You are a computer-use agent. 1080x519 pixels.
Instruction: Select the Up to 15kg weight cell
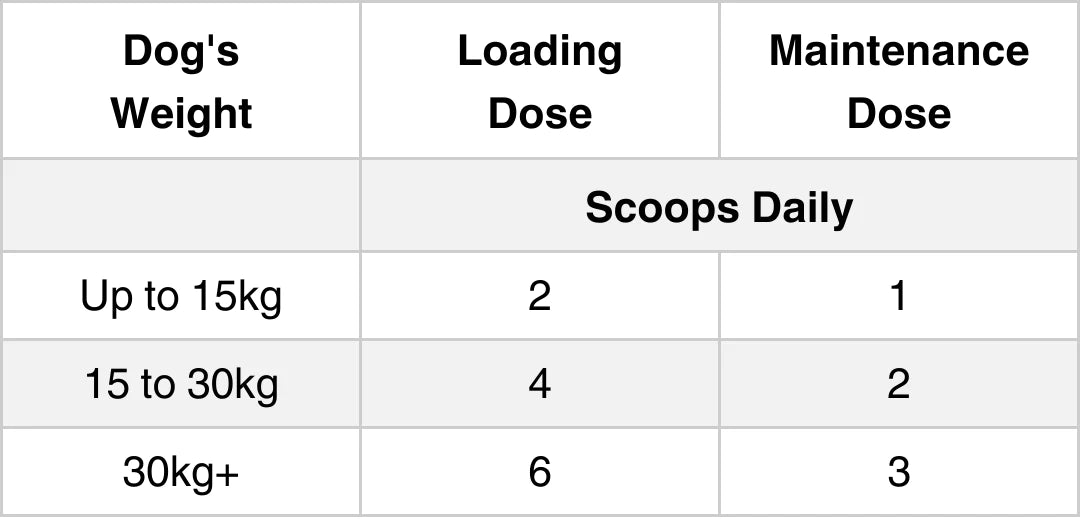coord(181,296)
